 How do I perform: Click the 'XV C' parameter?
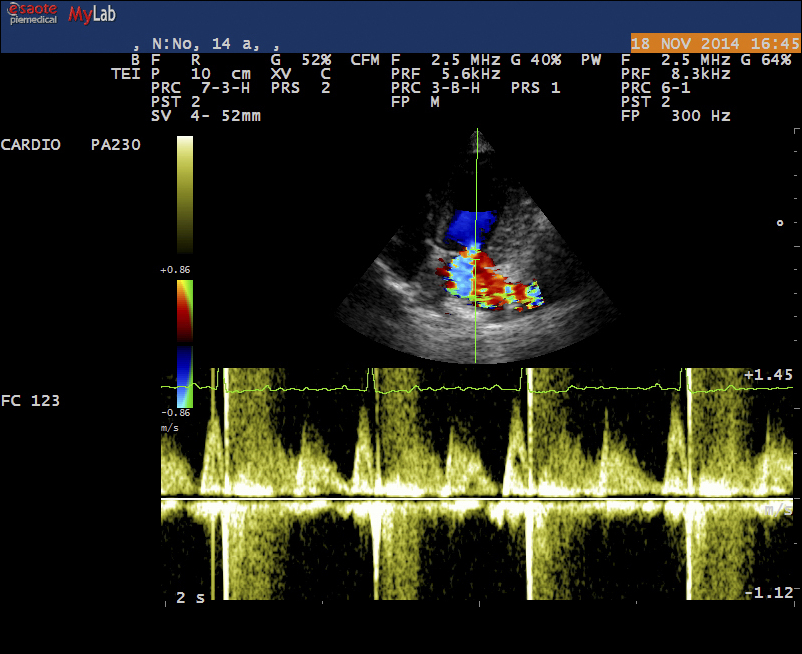coord(301,74)
